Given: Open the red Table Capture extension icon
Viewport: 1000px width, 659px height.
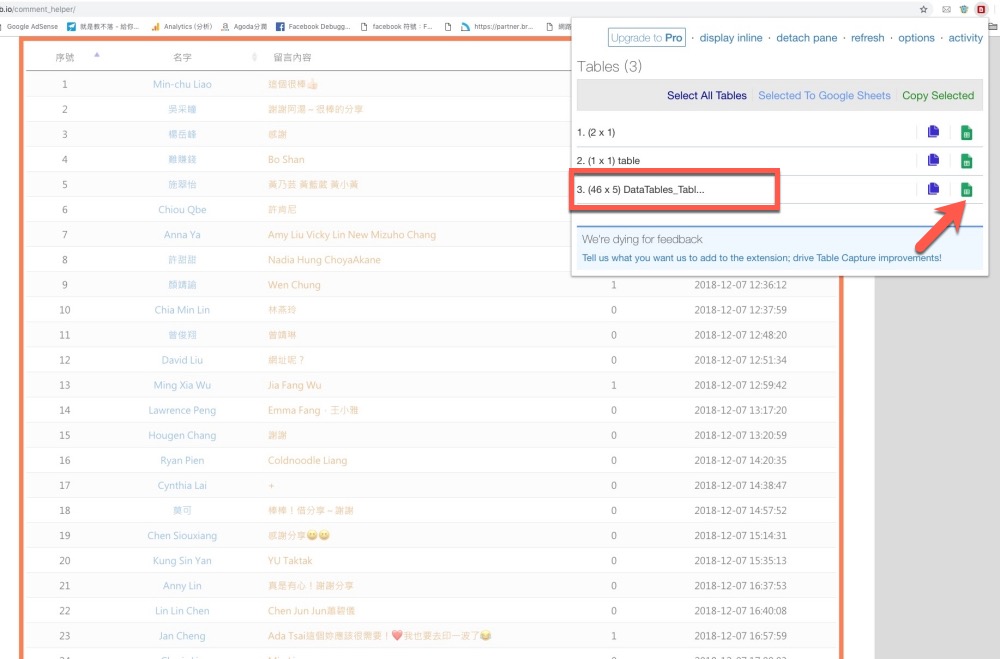Looking at the screenshot, I should click(x=982, y=9).
